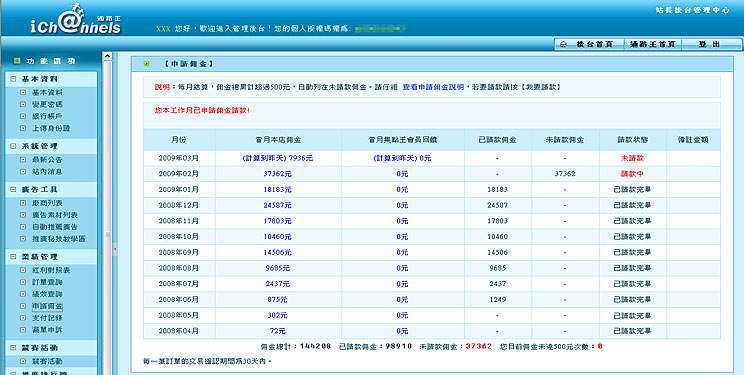Click the iChannels 通路王 logo
This screenshot has height=375, width=744.
75,20
